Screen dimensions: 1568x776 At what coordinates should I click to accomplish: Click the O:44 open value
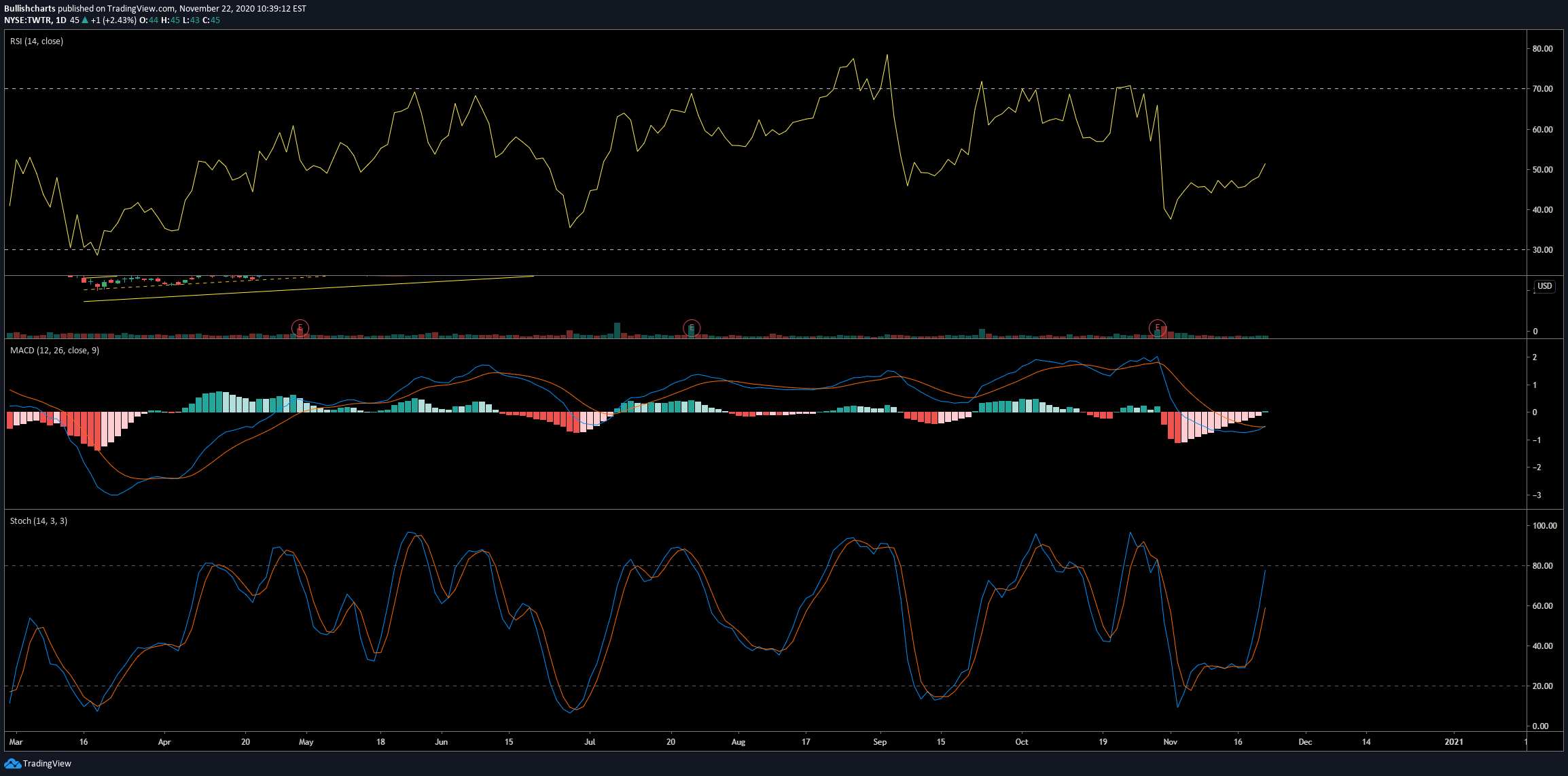149,20
